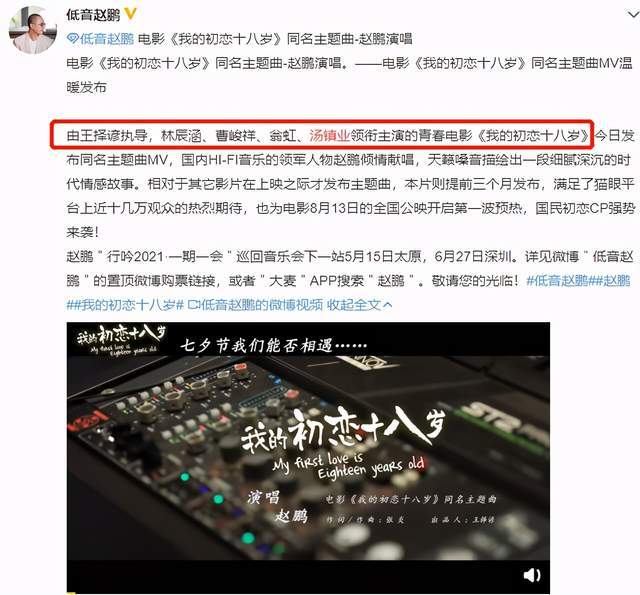Image resolution: width=640 pixels, height=595 pixels.
Task: Toggle video sound with speaker icon
Action: tap(531, 575)
